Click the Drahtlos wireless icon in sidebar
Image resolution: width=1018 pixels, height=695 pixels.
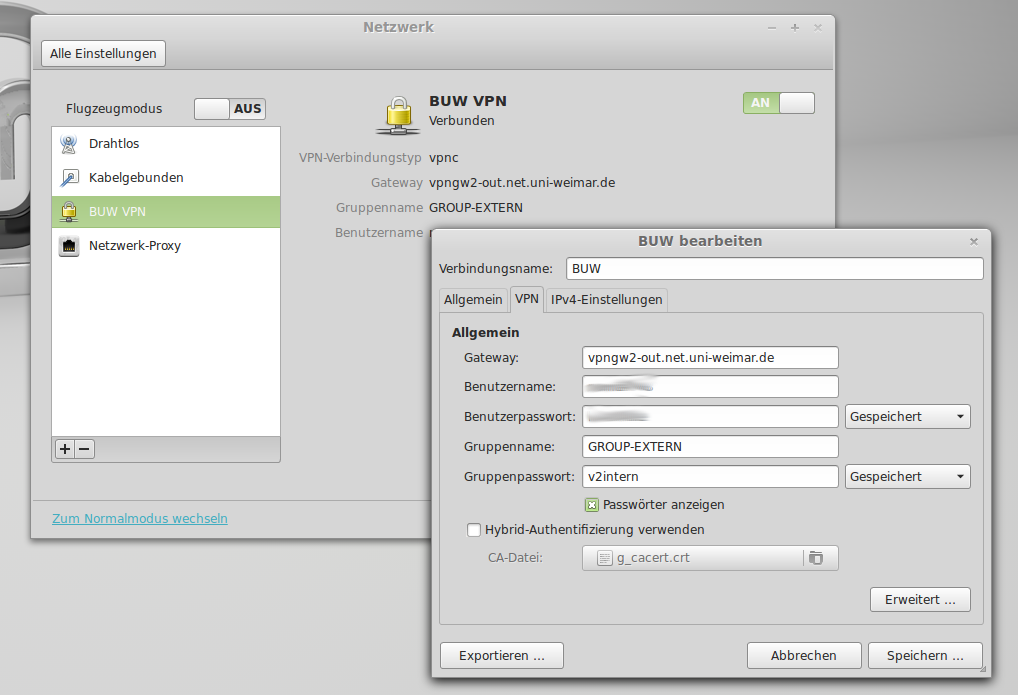pyautogui.click(x=69, y=144)
